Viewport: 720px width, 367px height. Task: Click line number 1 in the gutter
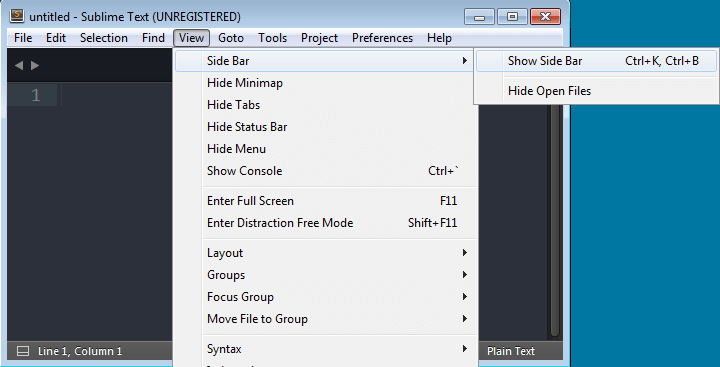[x=36, y=96]
